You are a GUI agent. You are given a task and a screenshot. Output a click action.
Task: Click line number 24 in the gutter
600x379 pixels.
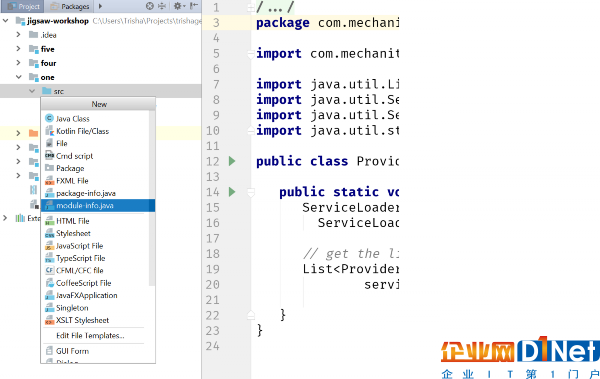click(212, 346)
